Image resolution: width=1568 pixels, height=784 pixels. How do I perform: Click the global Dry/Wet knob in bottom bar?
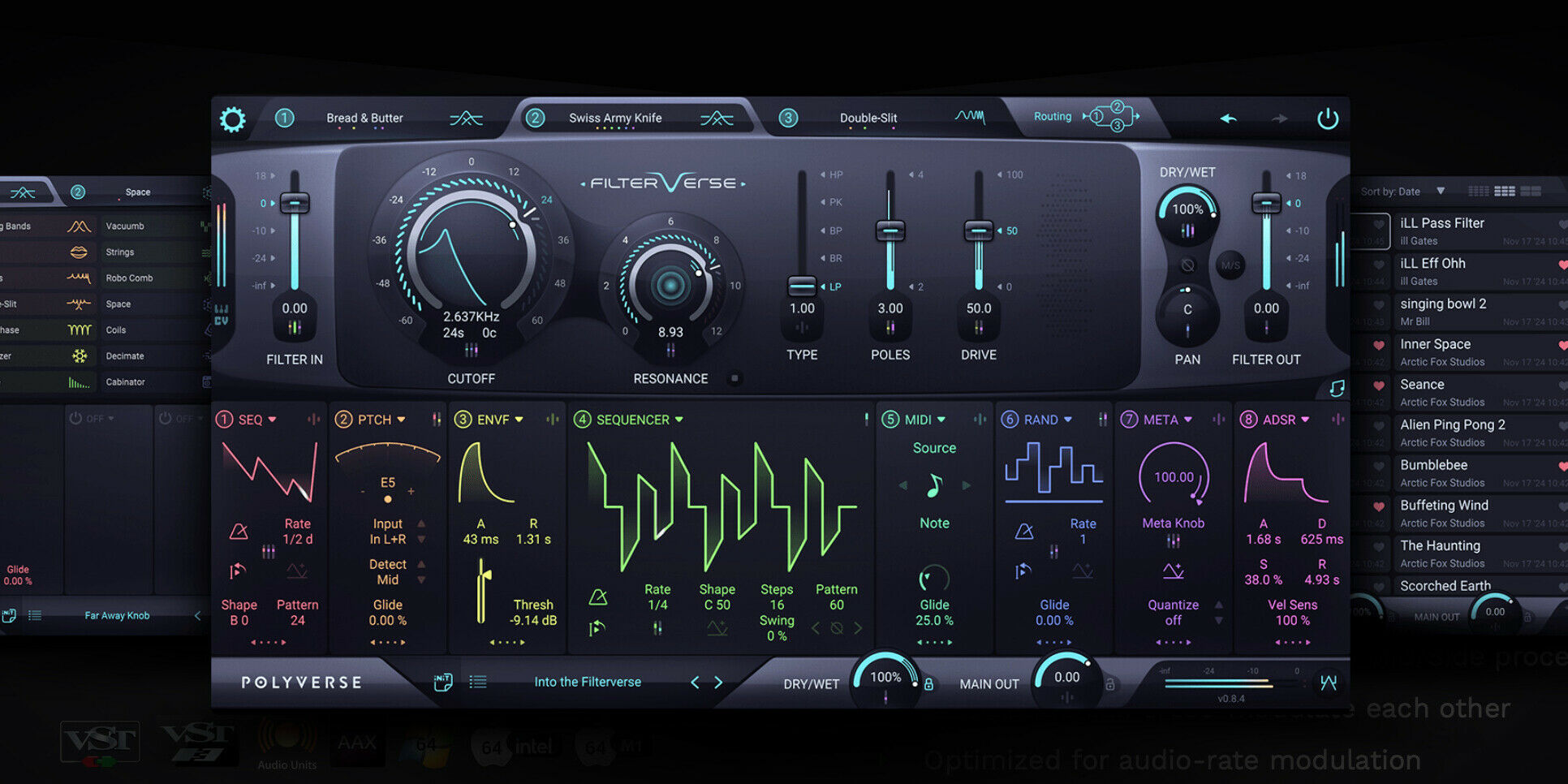tap(885, 680)
